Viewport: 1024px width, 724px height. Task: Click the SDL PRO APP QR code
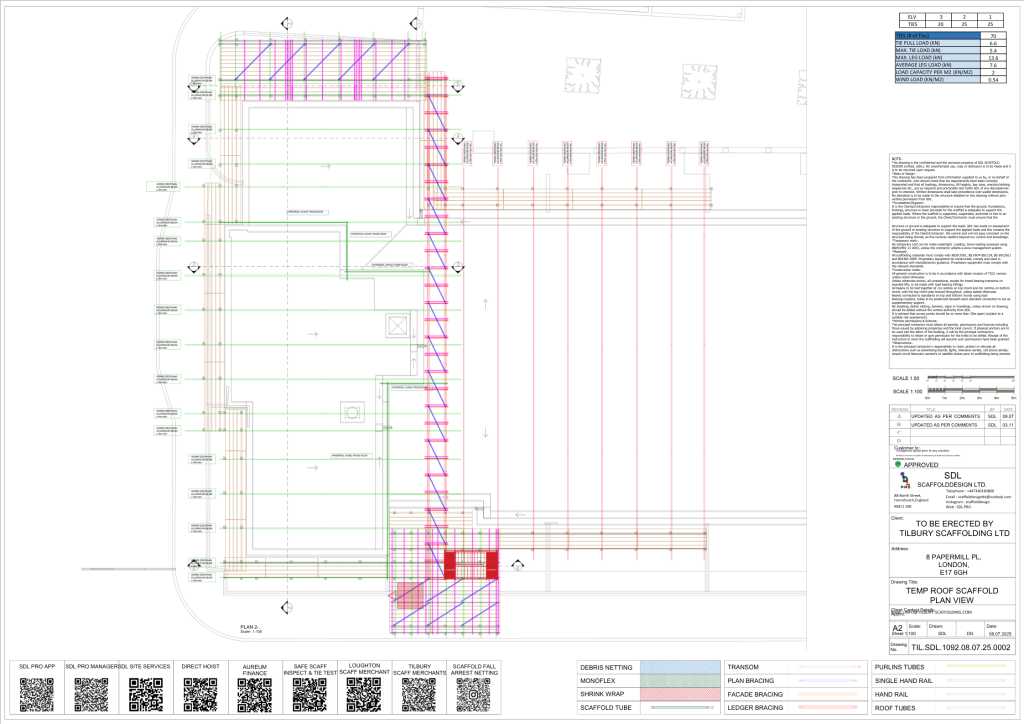tap(37, 694)
